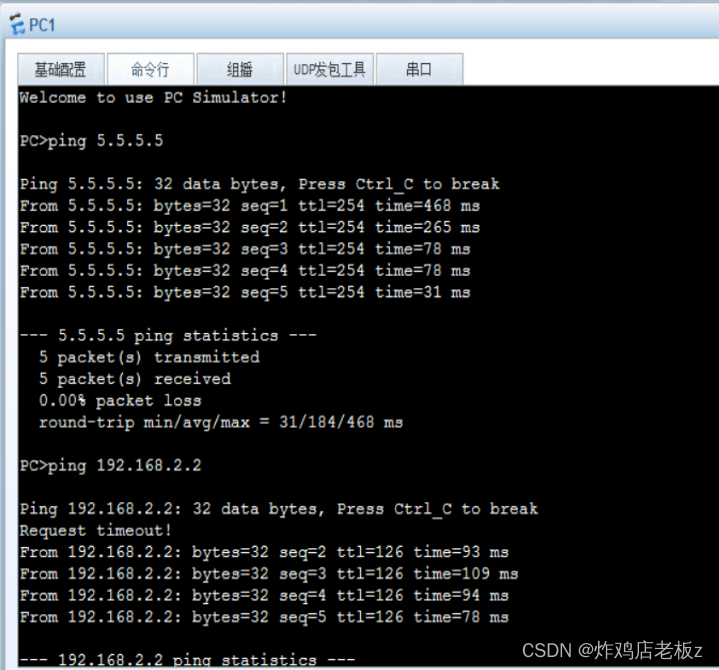Switch to the 基础配置 tab
Screen dimensions: 719x670
pos(61,70)
